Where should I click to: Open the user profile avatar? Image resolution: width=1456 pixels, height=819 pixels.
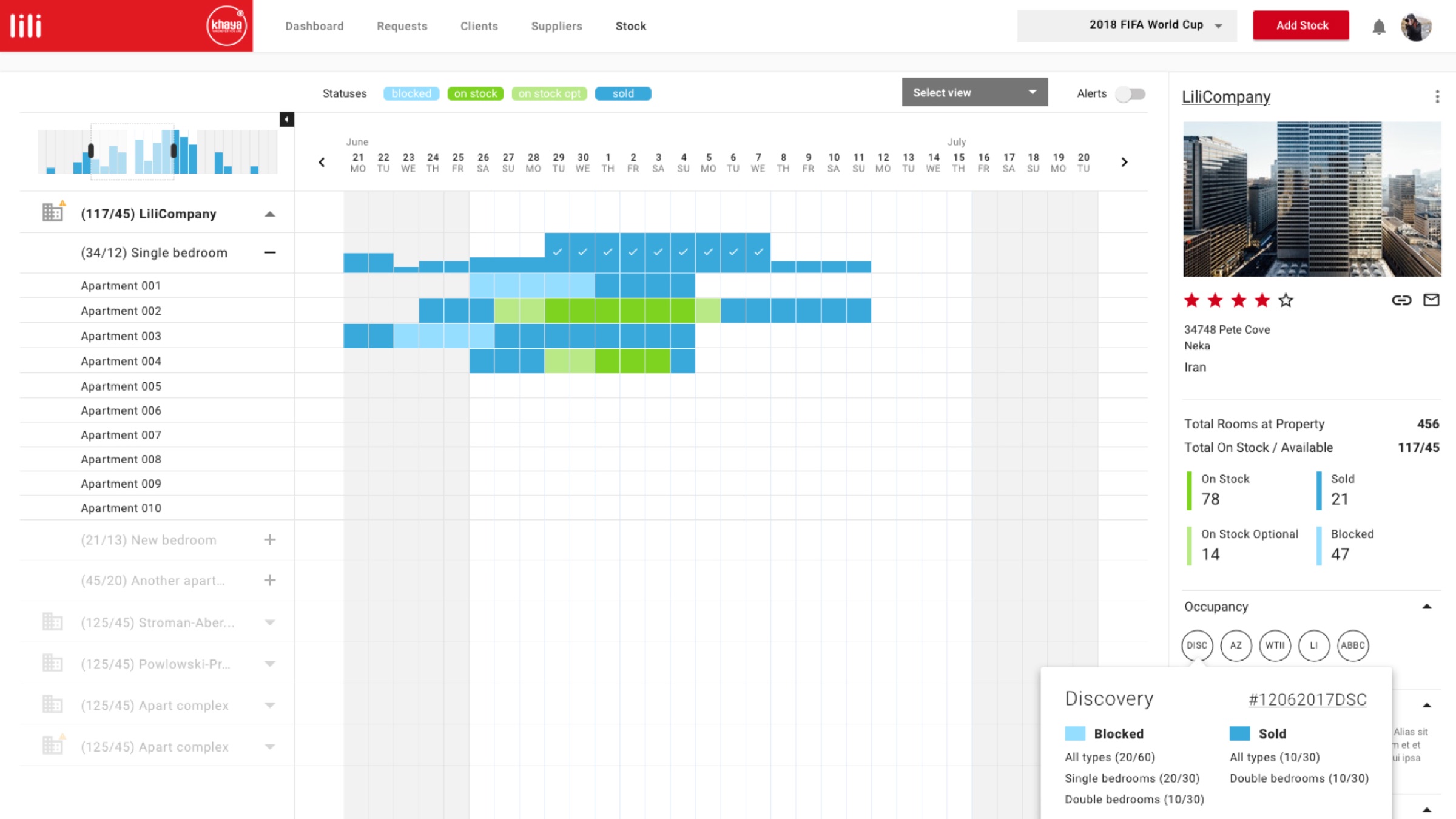click(1416, 27)
